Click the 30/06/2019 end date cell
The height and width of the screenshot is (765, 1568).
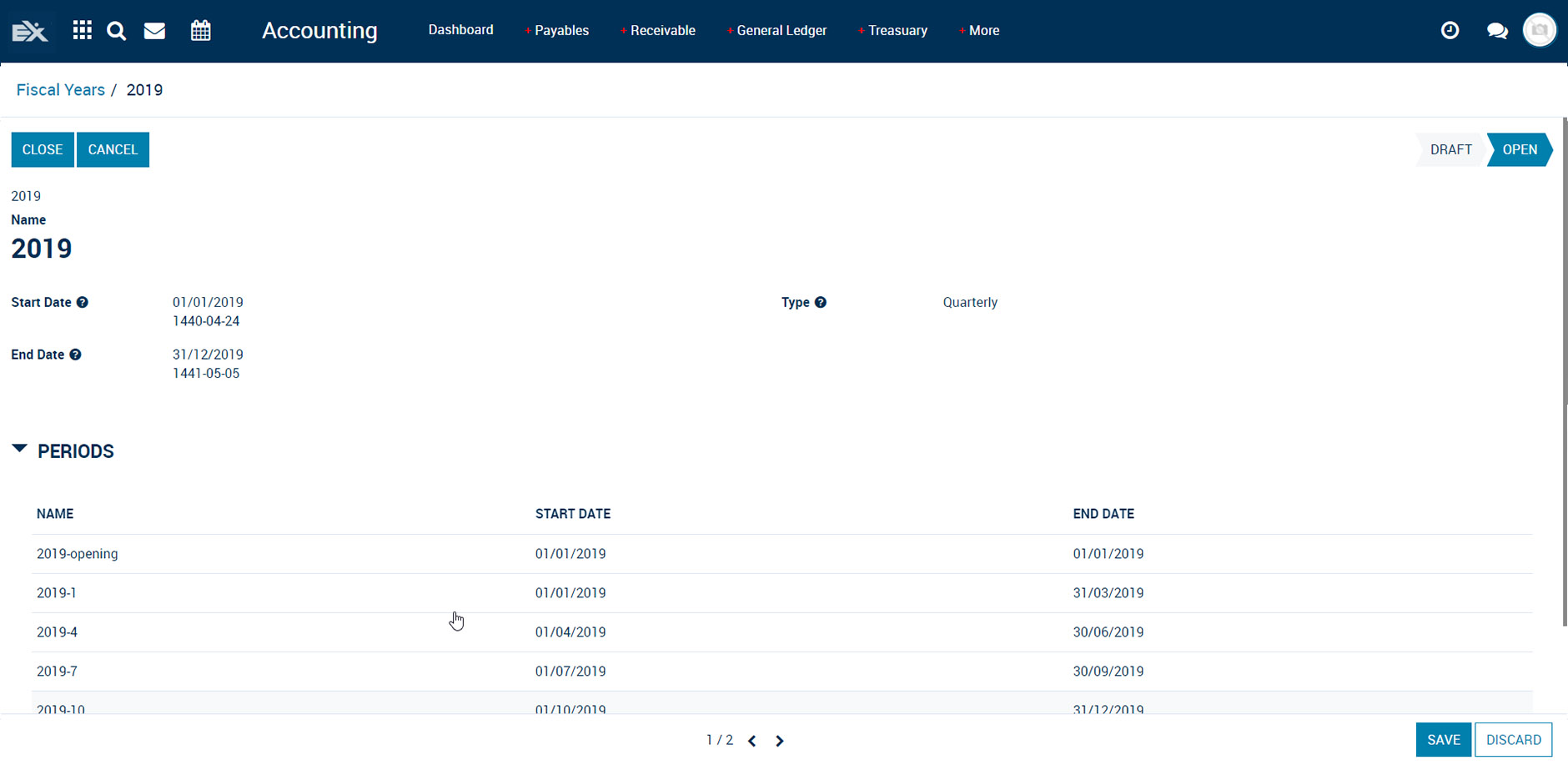coord(1108,632)
